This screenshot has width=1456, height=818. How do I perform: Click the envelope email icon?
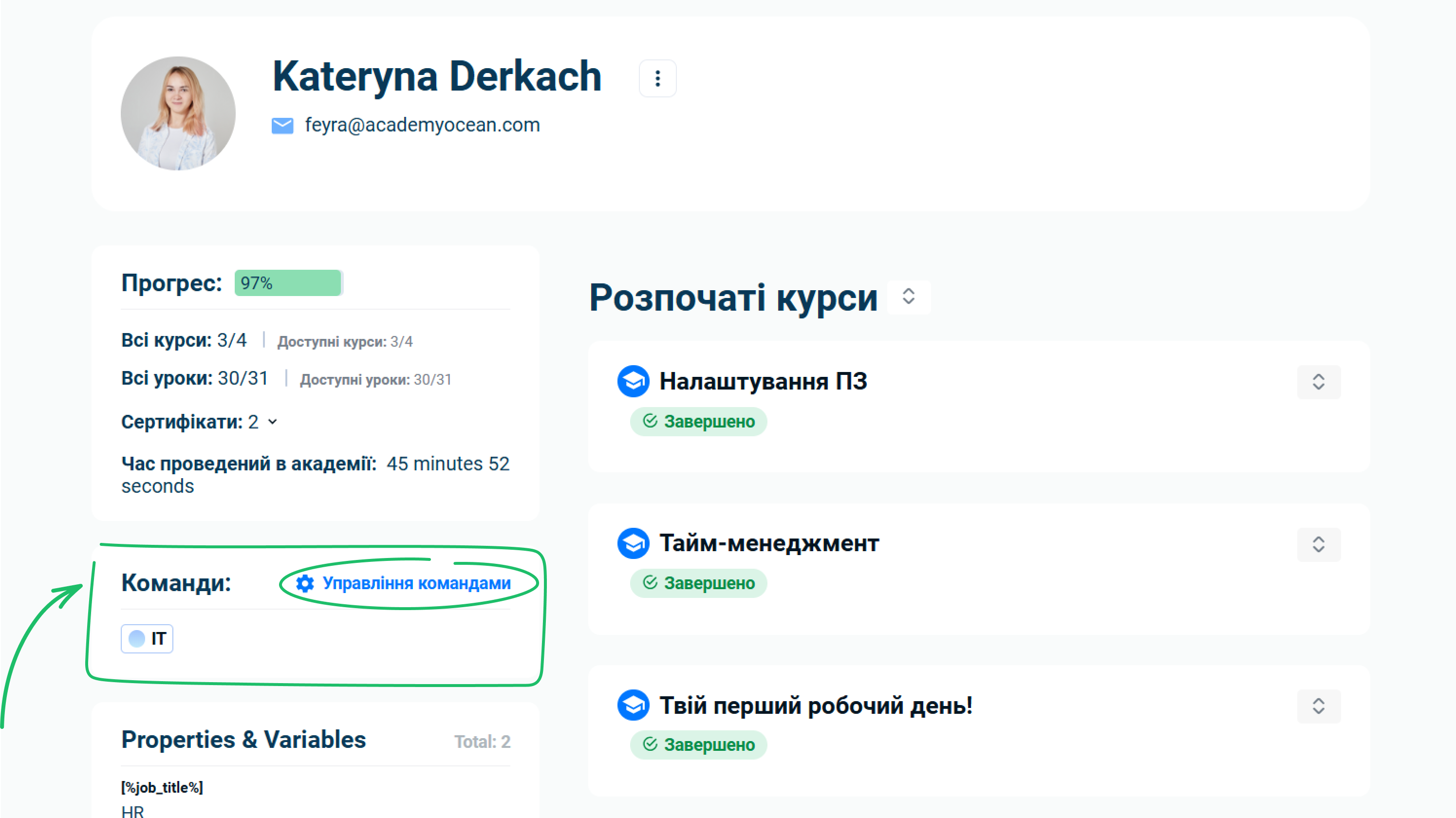[x=282, y=126]
